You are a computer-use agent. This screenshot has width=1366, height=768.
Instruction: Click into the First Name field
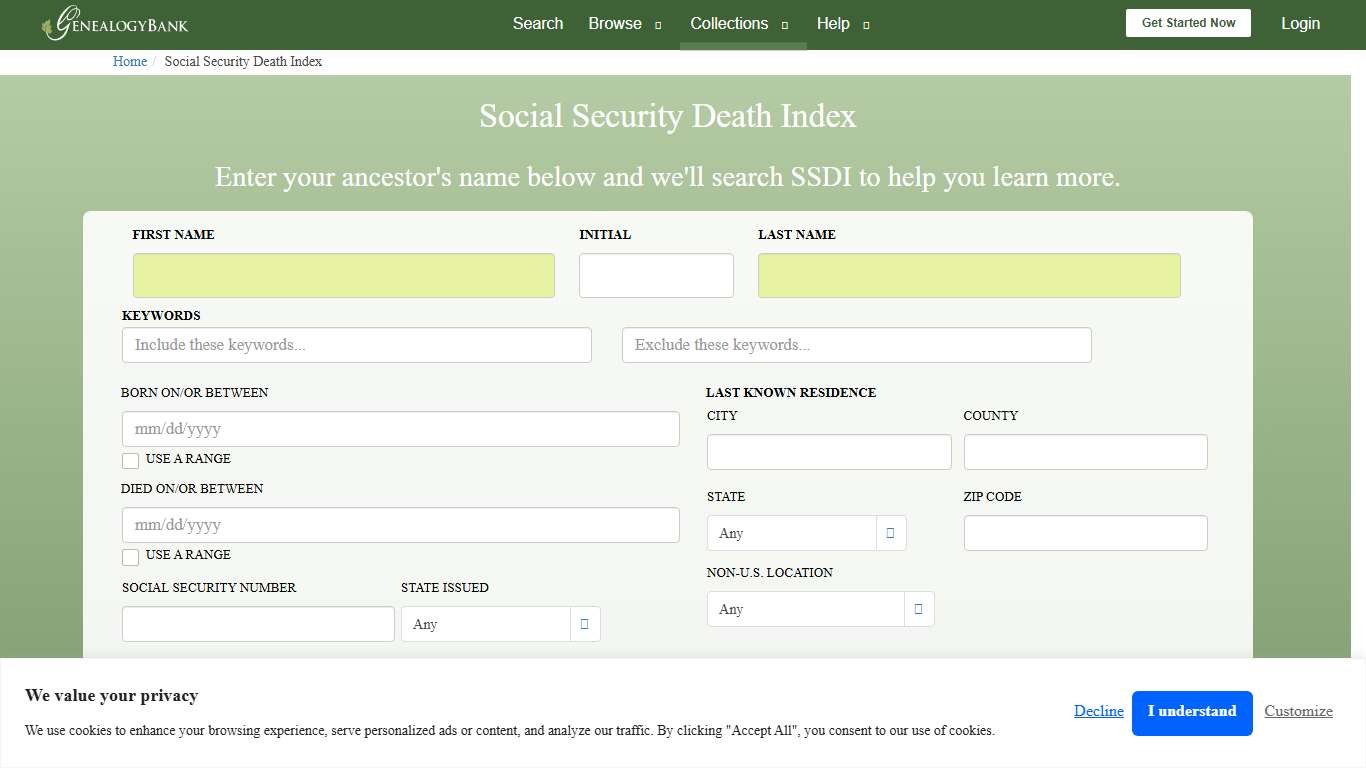(x=343, y=275)
